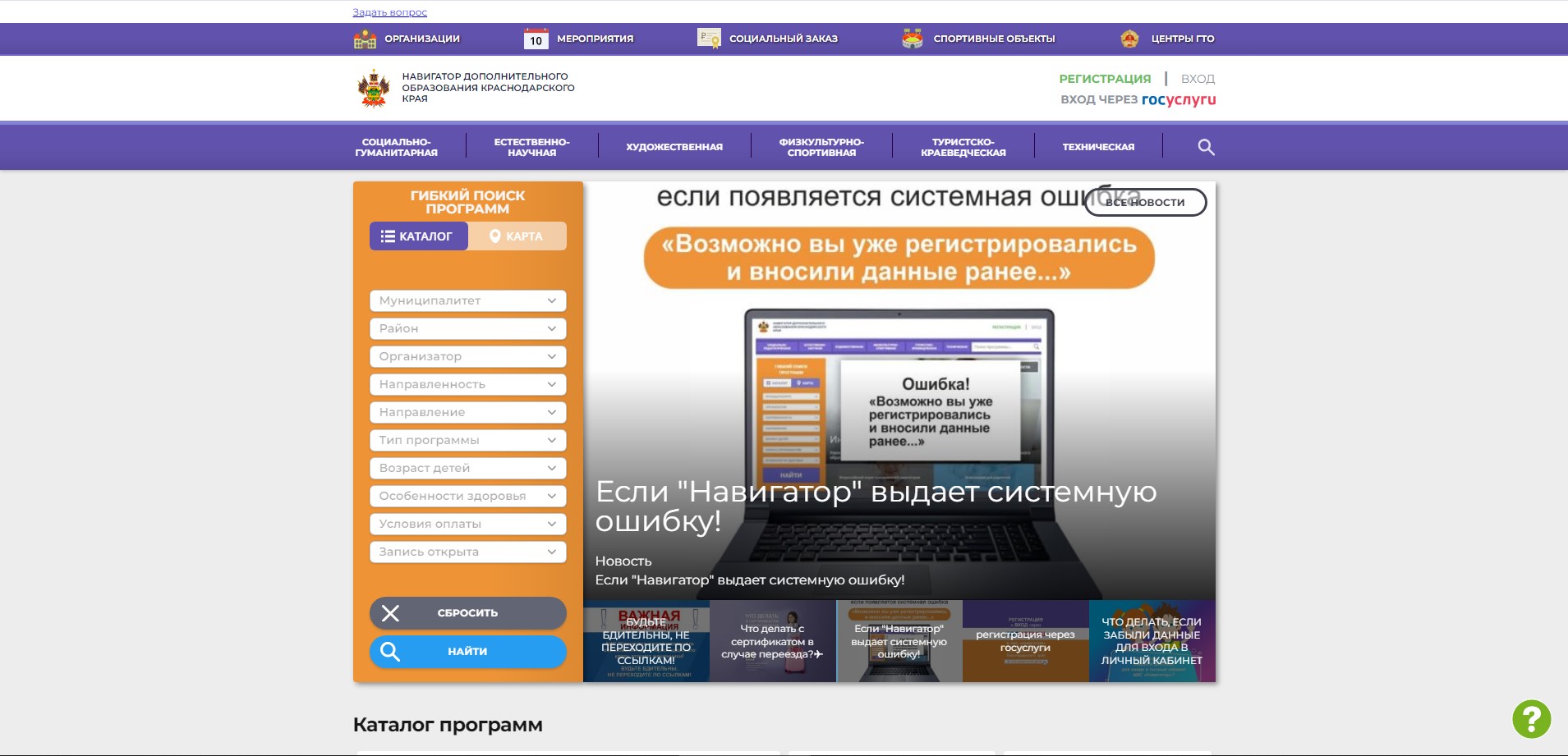Open the регистрация через госуслуги thumbnail

pos(1026,641)
